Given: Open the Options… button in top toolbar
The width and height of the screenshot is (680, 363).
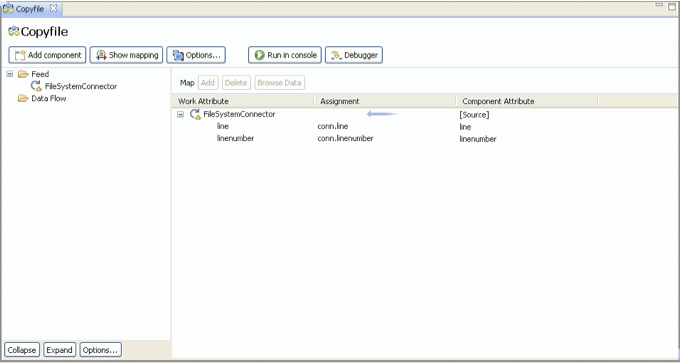Looking at the screenshot, I should click(196, 55).
